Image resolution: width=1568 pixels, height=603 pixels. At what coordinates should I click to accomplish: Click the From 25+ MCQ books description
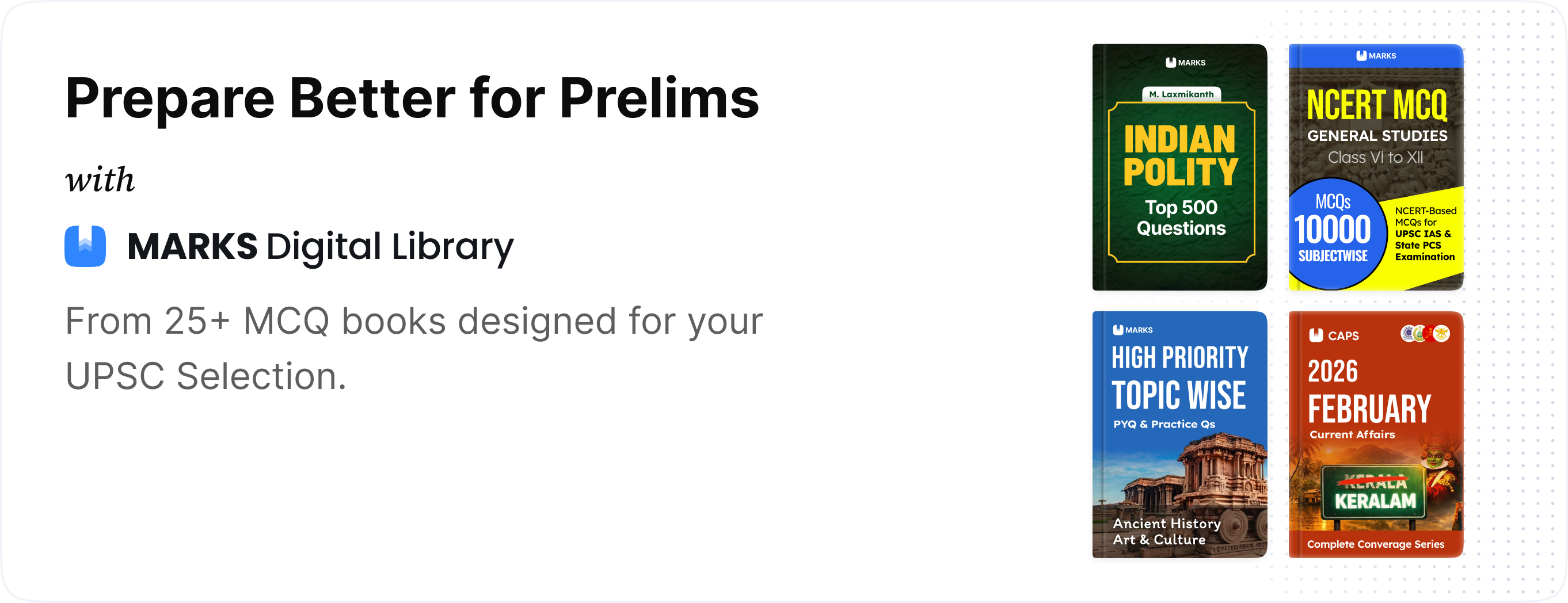click(x=413, y=348)
